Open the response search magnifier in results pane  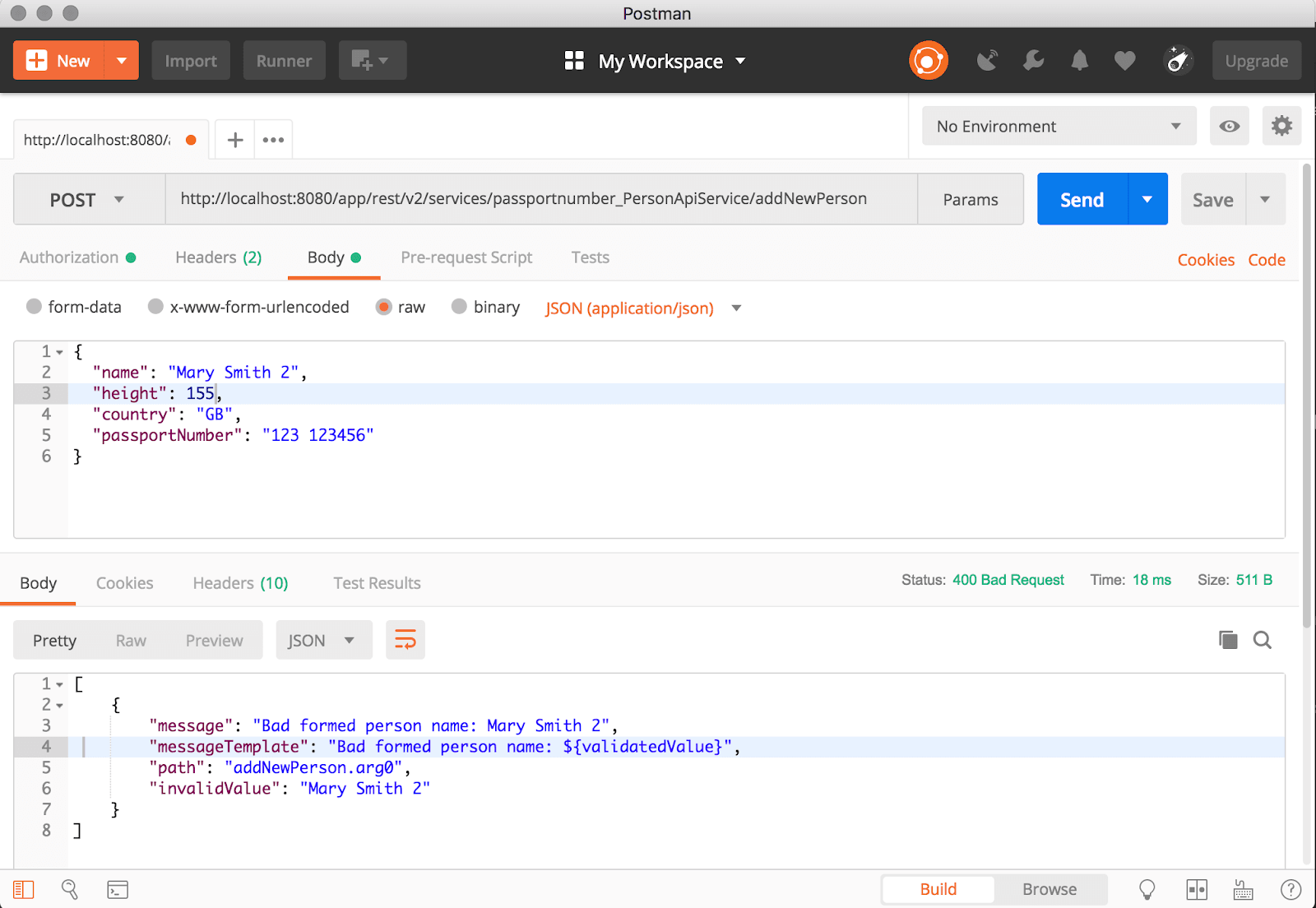click(1263, 640)
